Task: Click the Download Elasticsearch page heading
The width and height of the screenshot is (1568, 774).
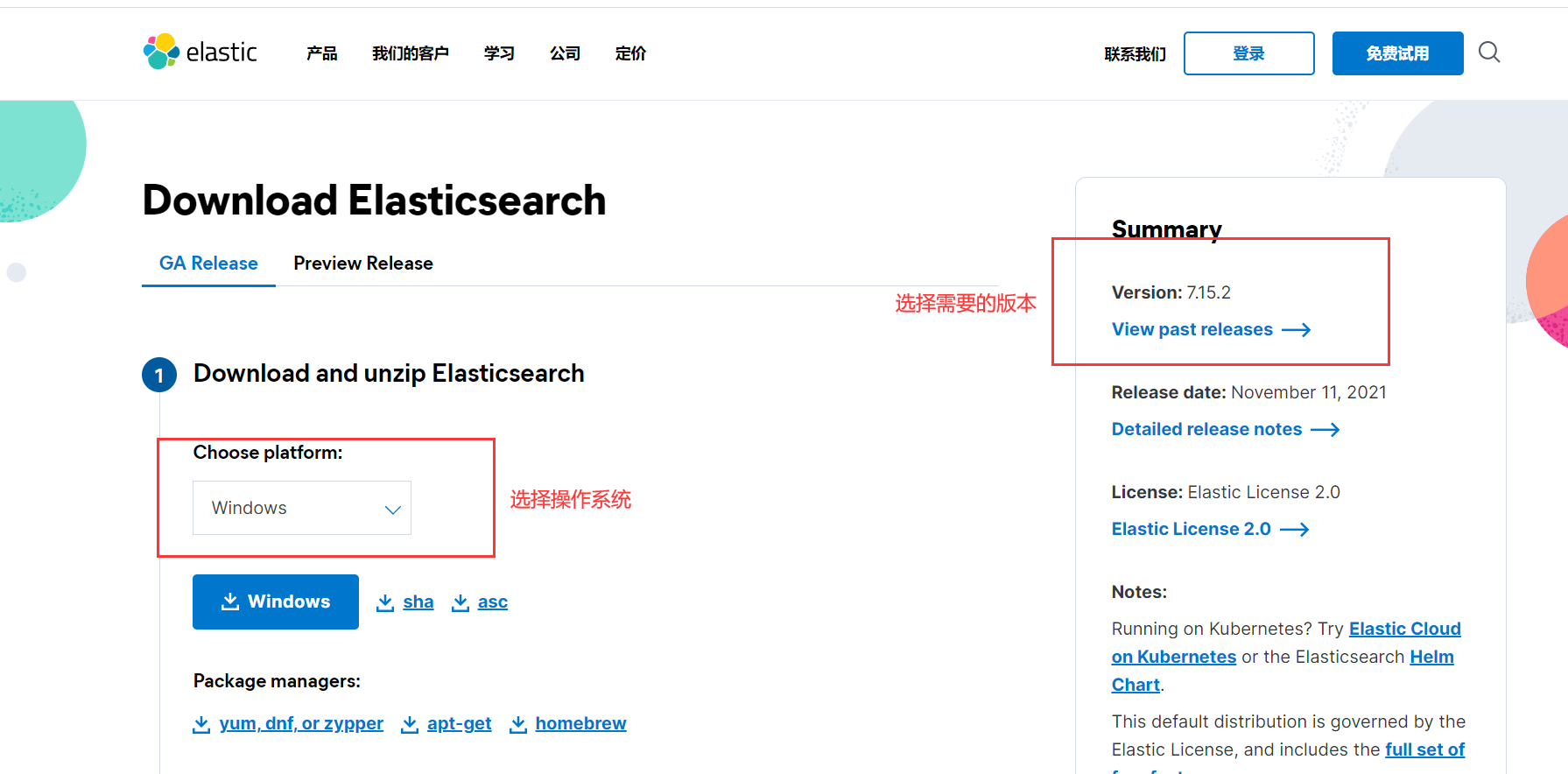Action: (x=374, y=201)
